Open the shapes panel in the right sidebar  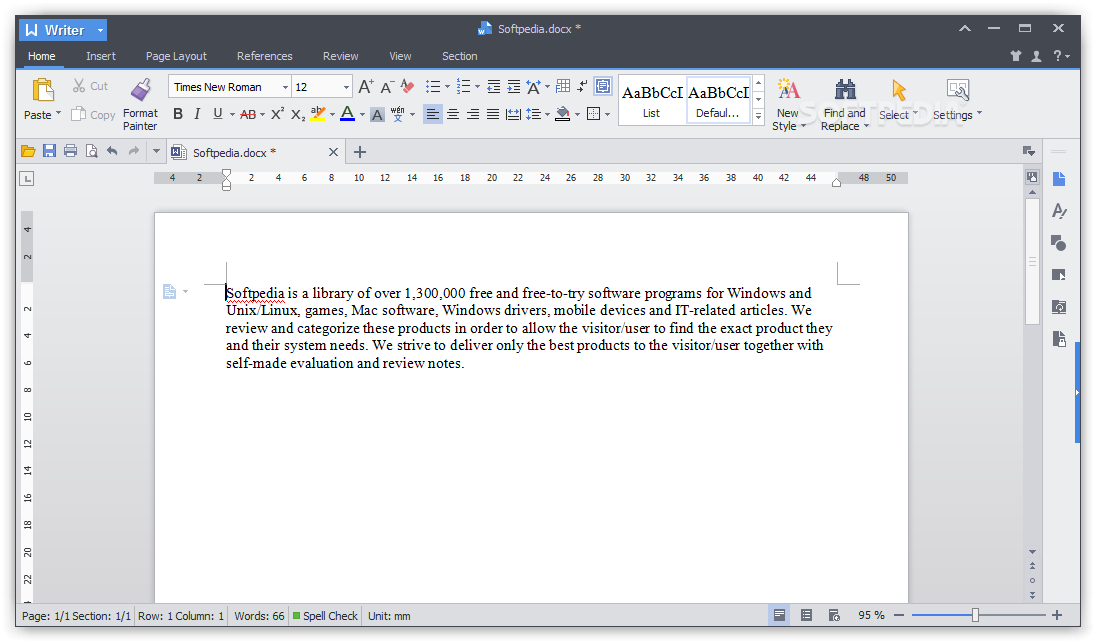[x=1058, y=243]
